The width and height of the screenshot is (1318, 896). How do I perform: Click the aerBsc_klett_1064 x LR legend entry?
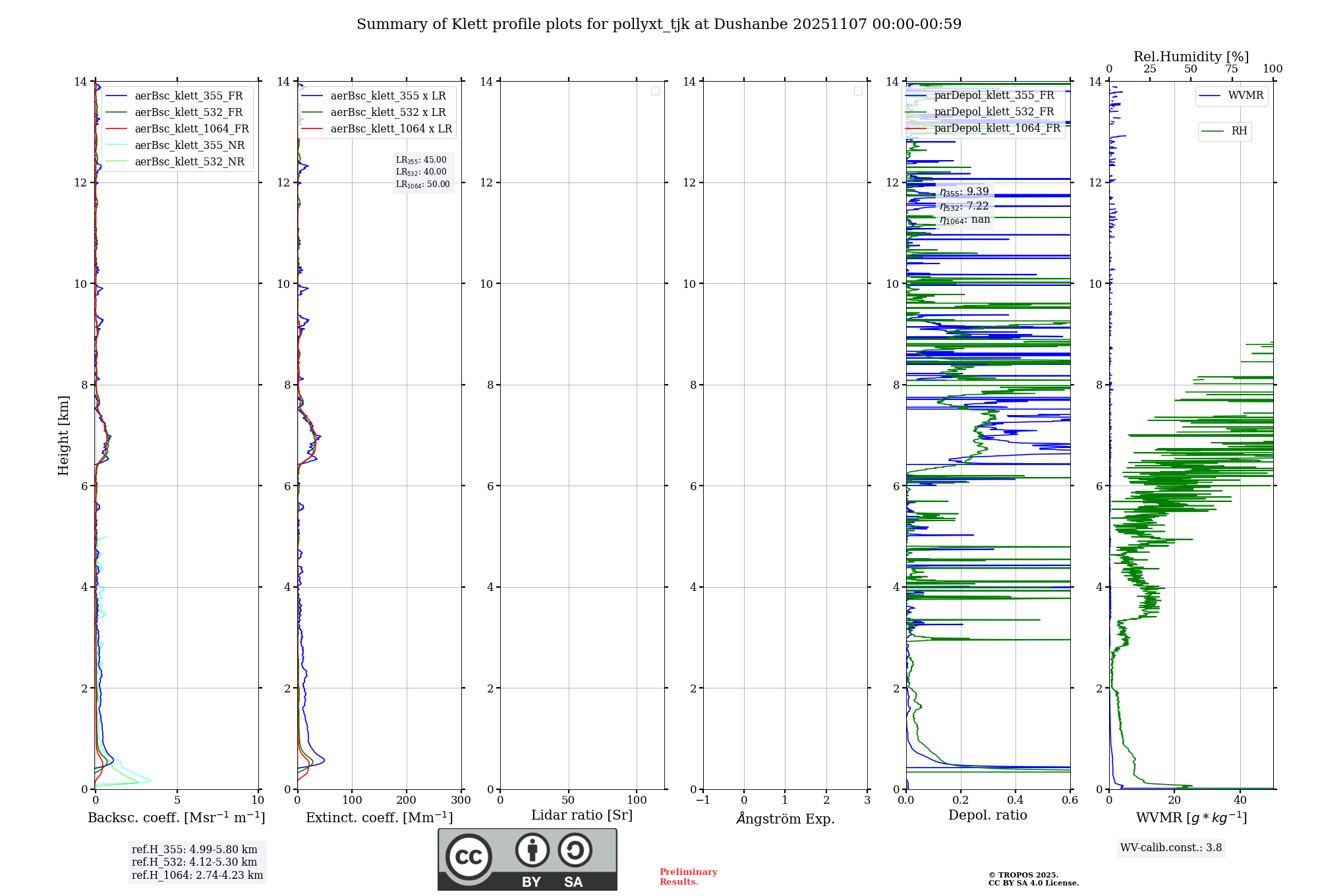pyautogui.click(x=391, y=129)
